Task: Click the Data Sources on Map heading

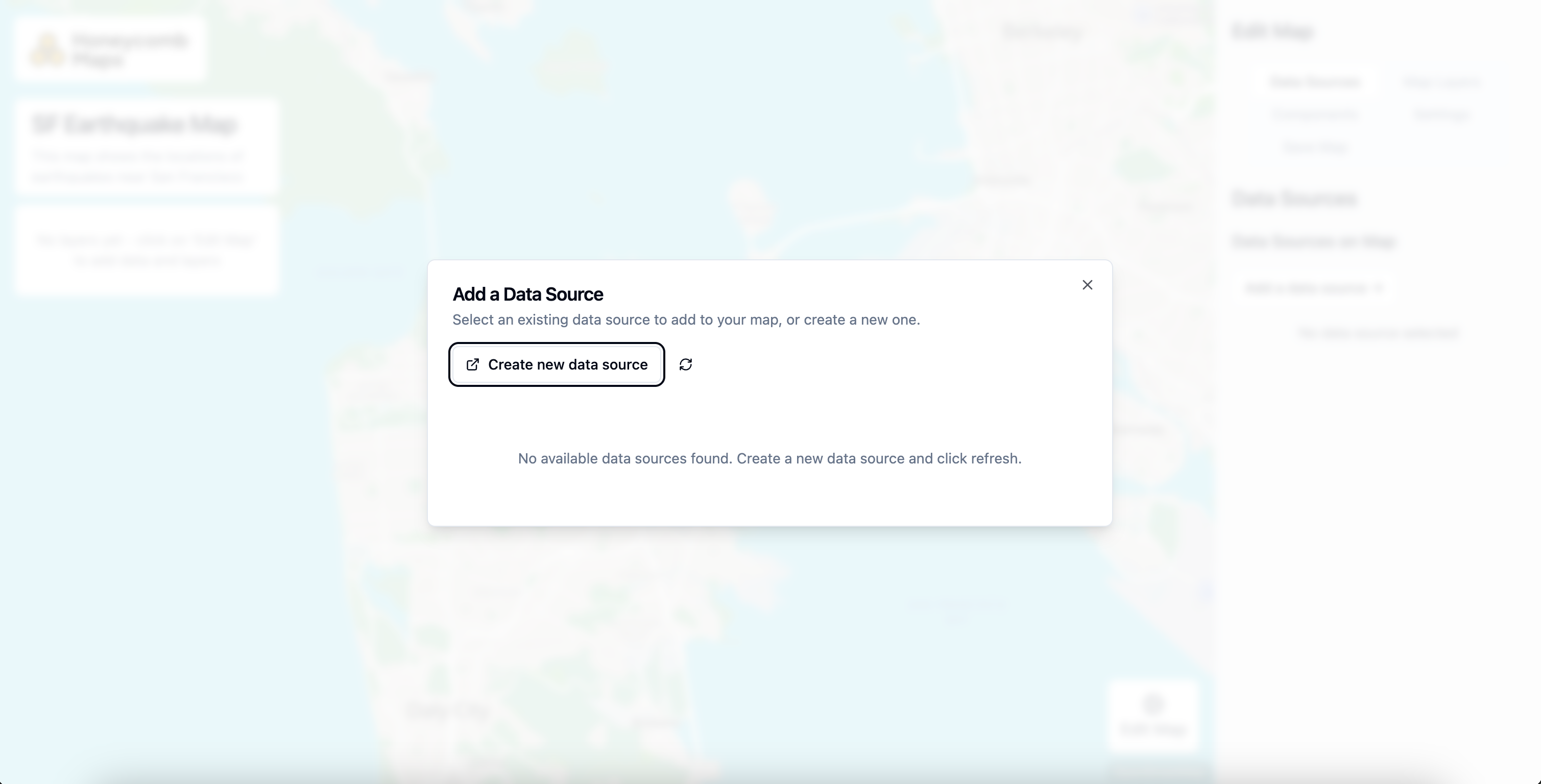Action: click(x=1313, y=241)
